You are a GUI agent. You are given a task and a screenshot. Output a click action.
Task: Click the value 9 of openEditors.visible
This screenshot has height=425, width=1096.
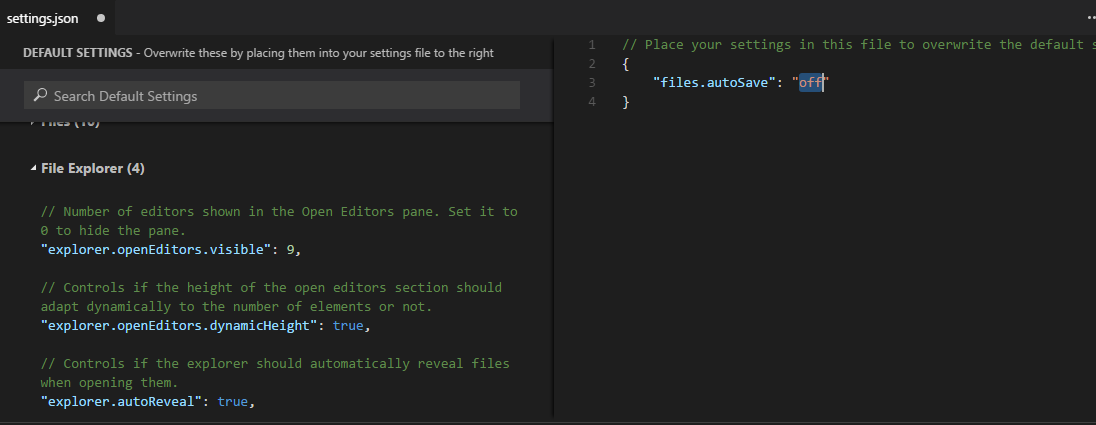(291, 249)
